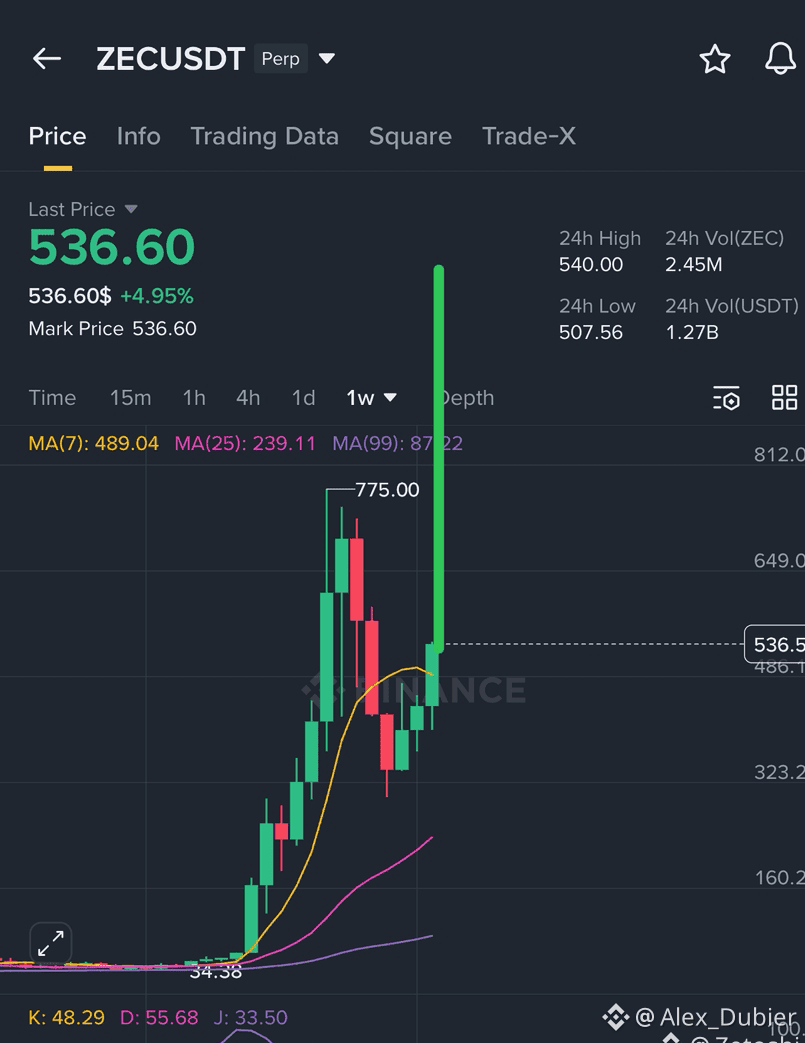The width and height of the screenshot is (805, 1043).
Task: Tap the Perp contract label
Action: [x=281, y=59]
